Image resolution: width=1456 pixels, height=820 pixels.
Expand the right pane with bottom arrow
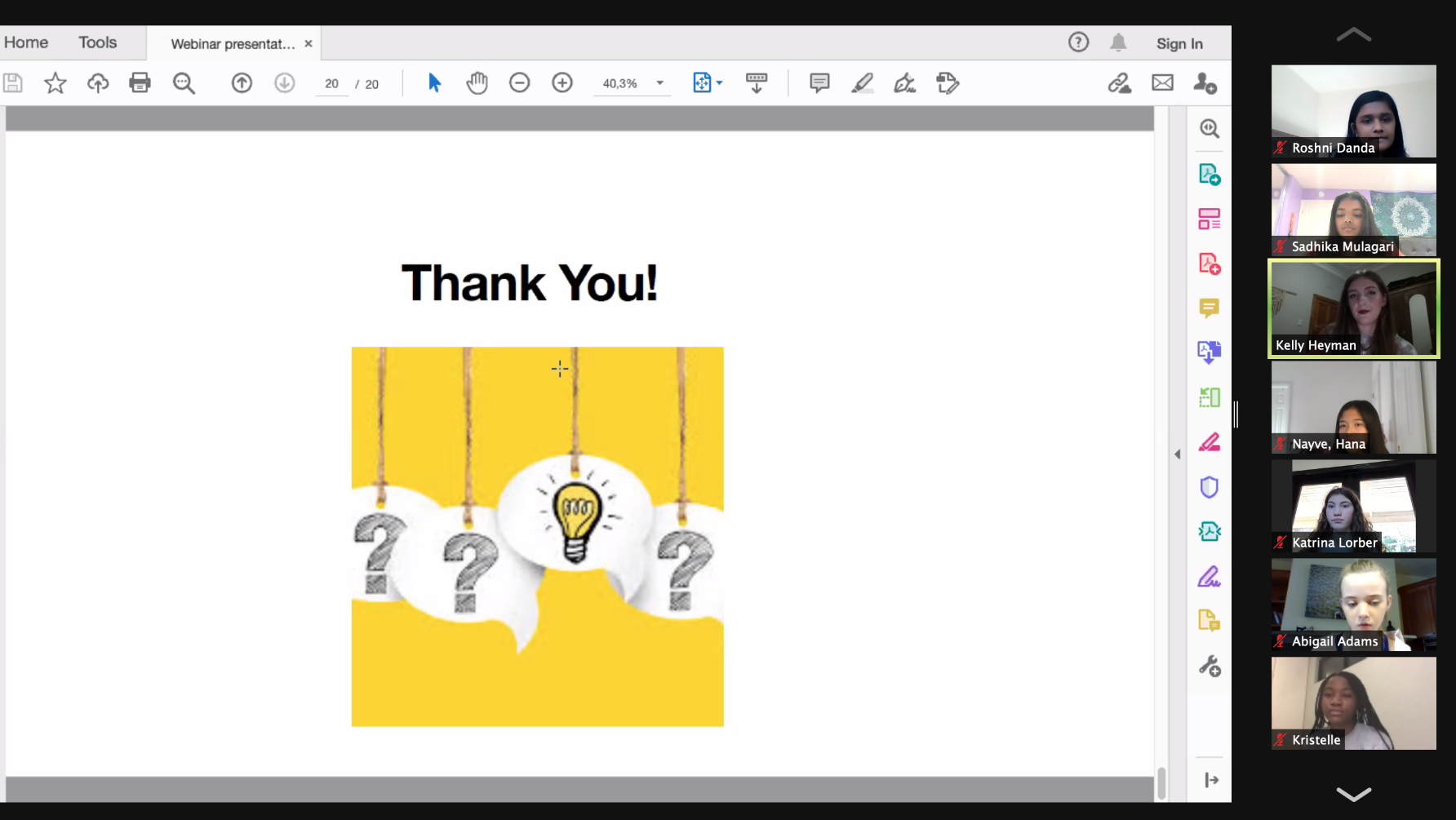1212,781
